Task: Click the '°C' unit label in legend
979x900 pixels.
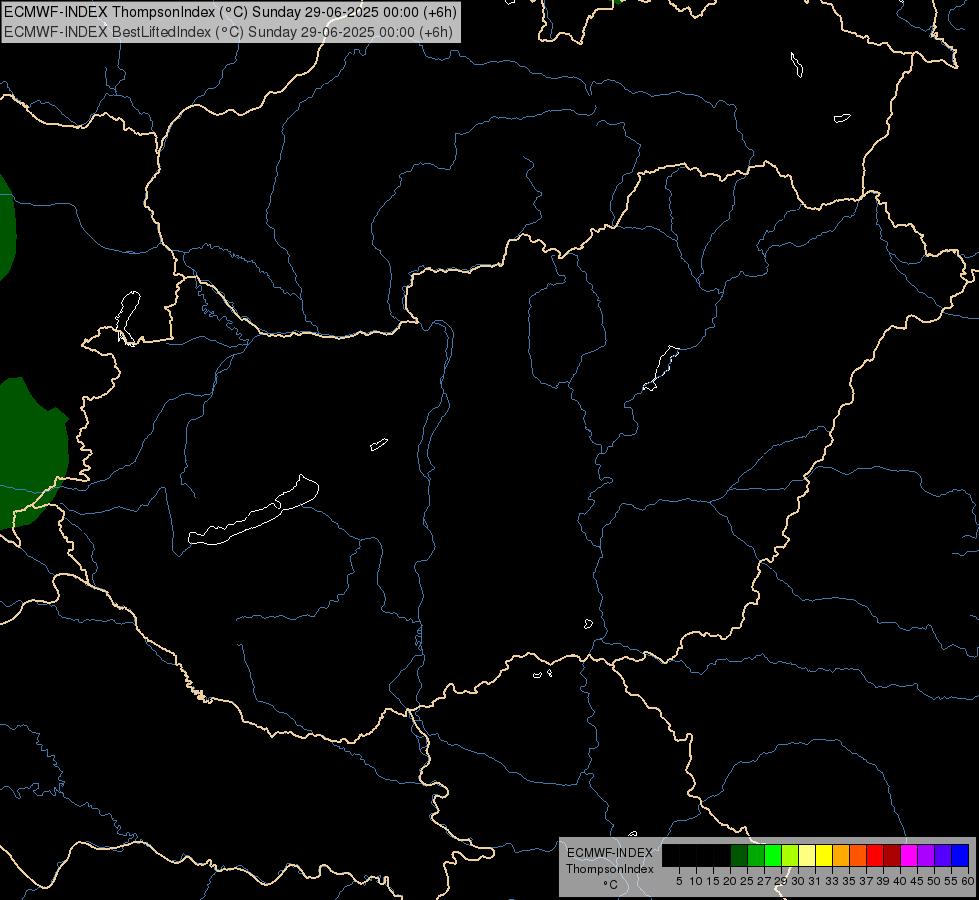Action: 611,885
